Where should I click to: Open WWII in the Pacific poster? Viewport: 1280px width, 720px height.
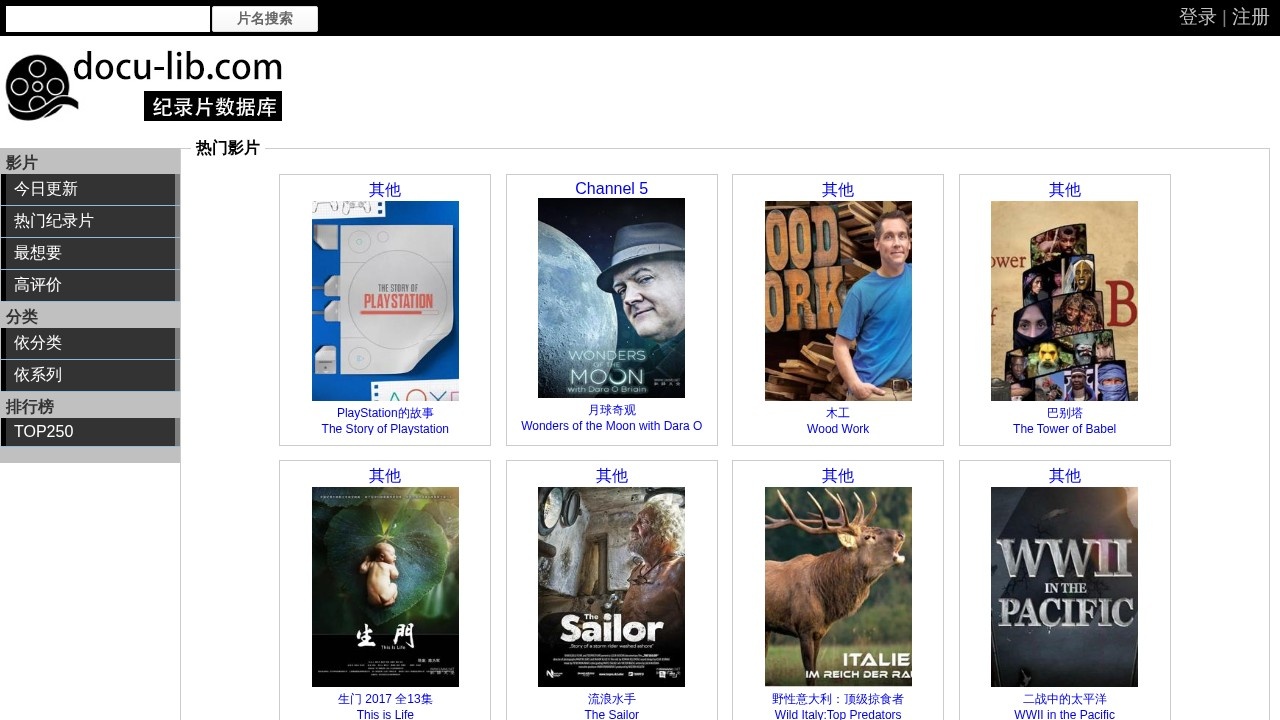1064,587
